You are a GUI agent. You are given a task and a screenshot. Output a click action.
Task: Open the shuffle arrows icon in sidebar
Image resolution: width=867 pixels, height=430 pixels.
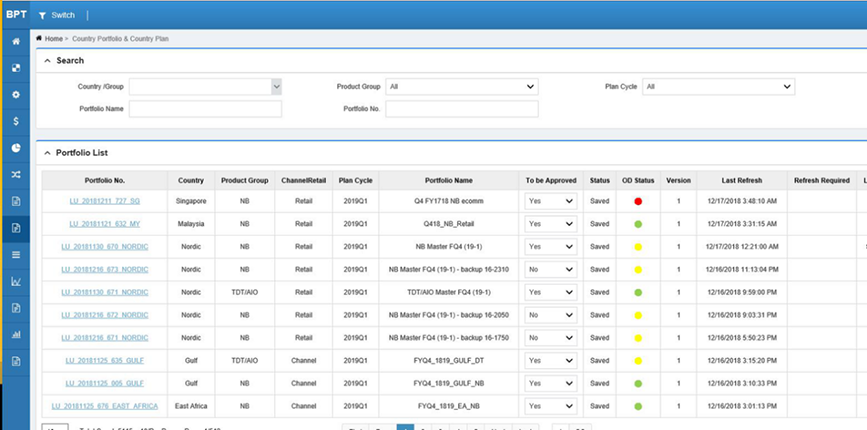click(x=16, y=175)
